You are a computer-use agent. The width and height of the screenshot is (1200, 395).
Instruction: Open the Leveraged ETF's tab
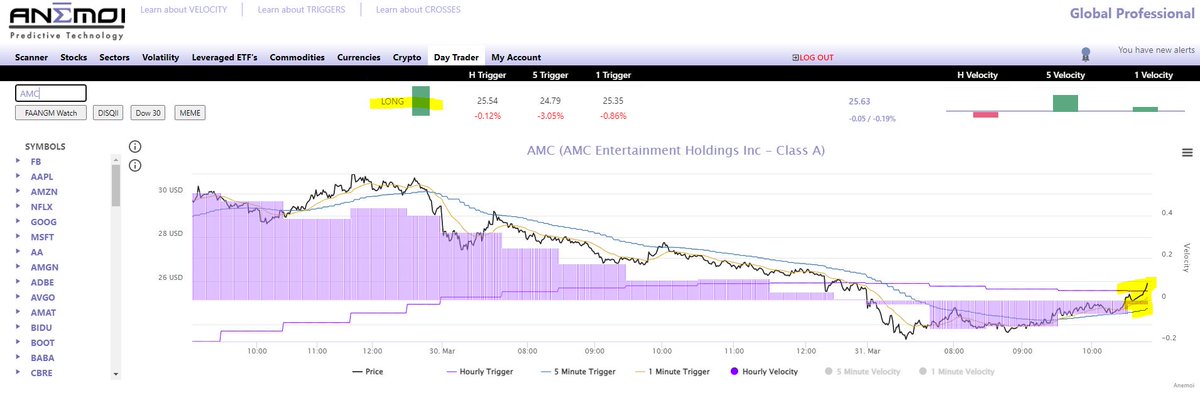pyautogui.click(x=225, y=58)
